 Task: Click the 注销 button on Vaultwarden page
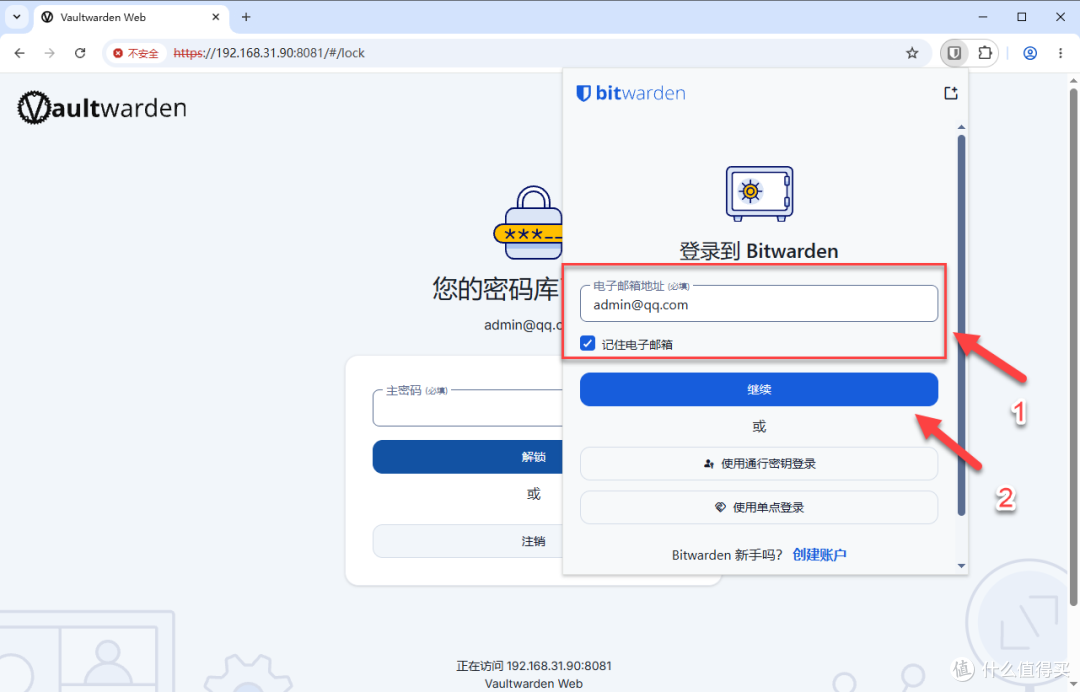468,541
